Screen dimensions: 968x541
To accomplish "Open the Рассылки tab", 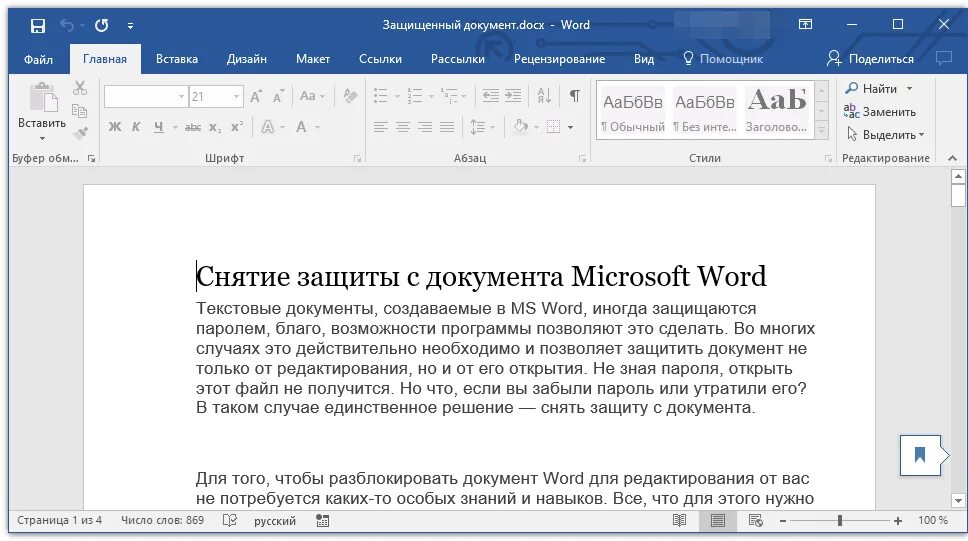I will tap(457, 59).
